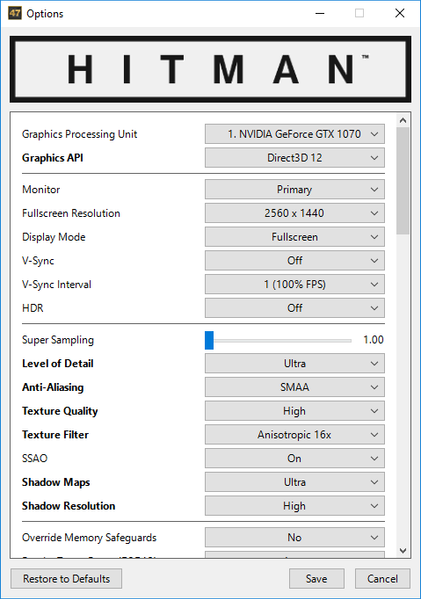The image size is (421, 599).
Task: Click the scrollbar down arrow
Action: point(403,550)
